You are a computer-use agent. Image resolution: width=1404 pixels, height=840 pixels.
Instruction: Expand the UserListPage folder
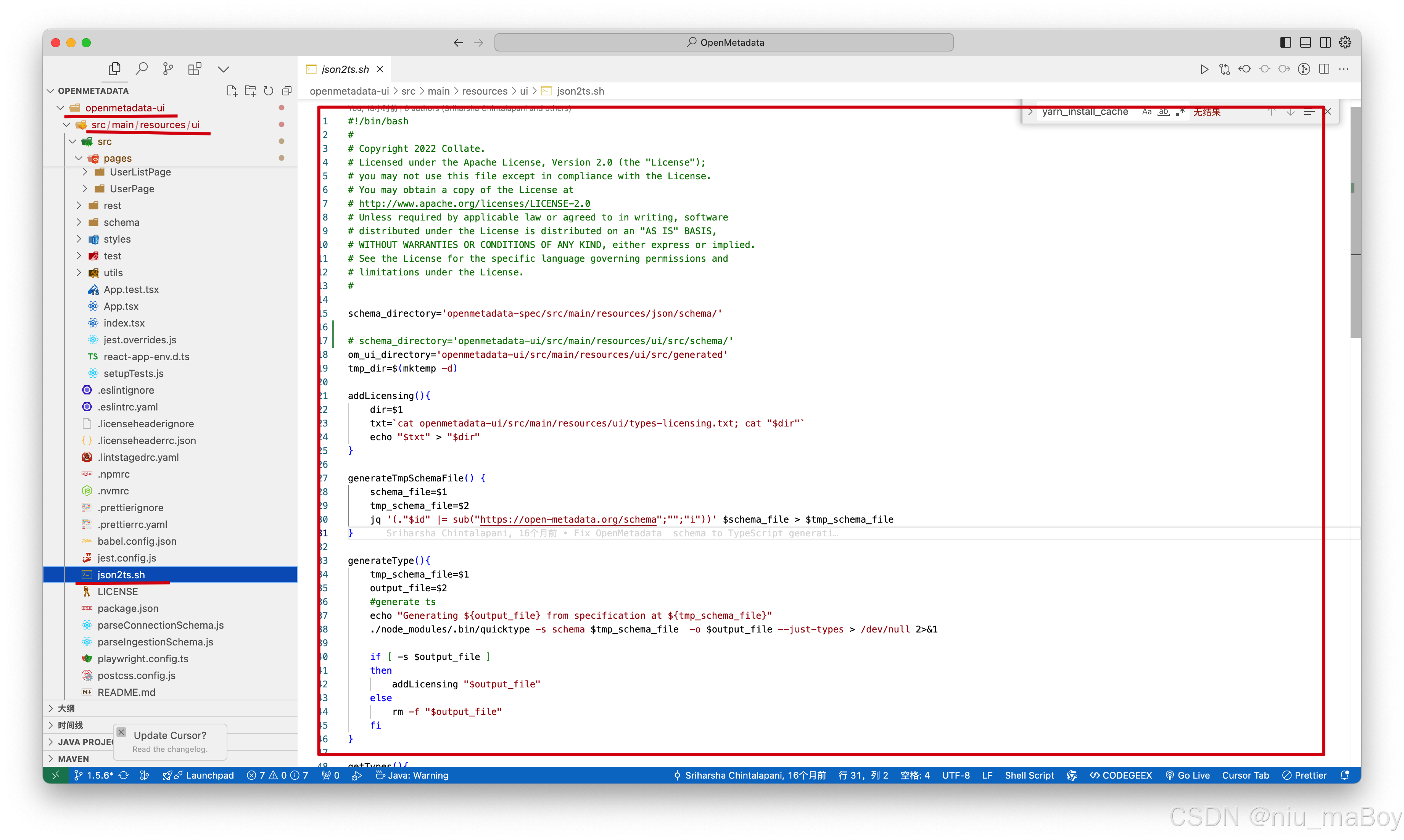tap(85, 172)
